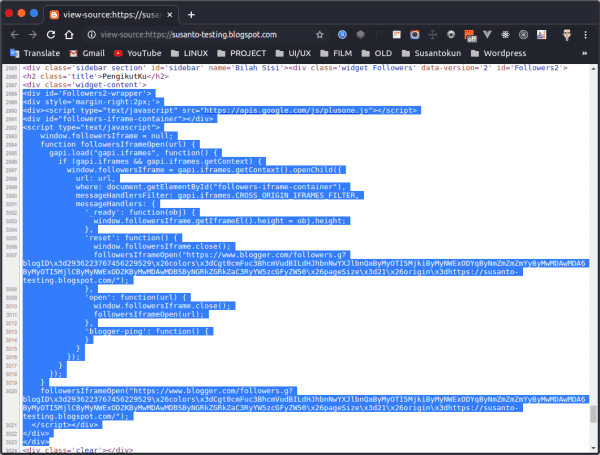The height and width of the screenshot is (455, 600).
Task: Open the home page
Action: click(x=69, y=35)
